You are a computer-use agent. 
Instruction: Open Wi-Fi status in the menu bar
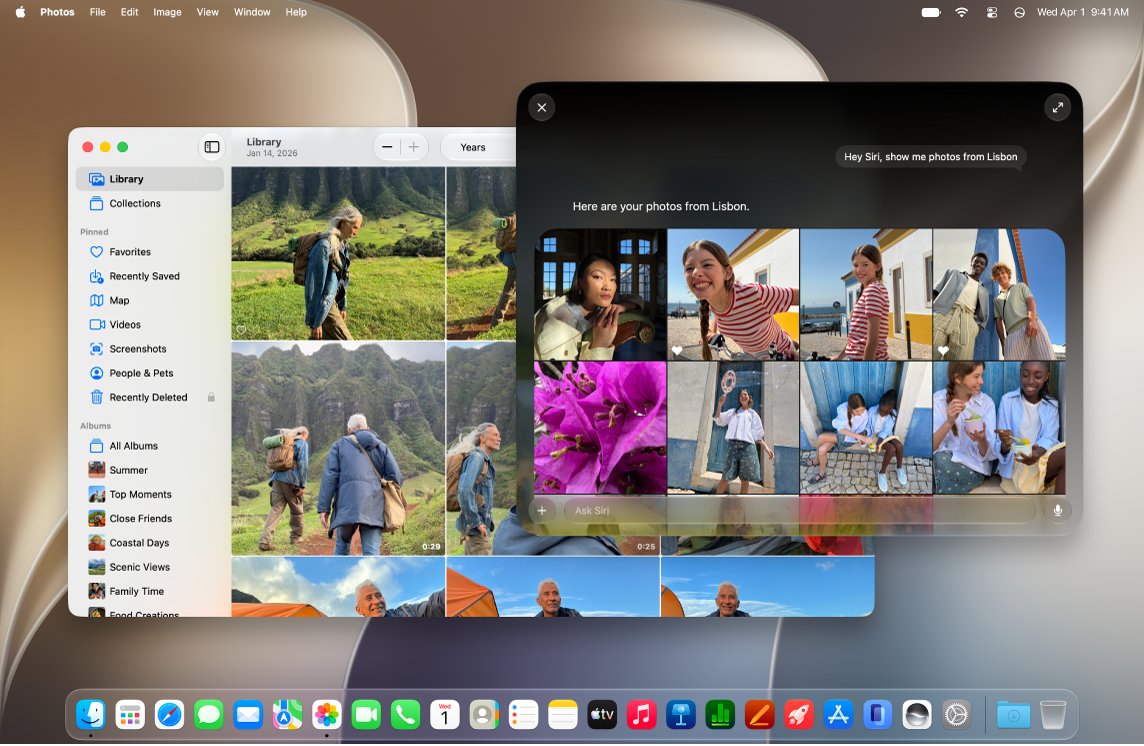pyautogui.click(x=962, y=12)
